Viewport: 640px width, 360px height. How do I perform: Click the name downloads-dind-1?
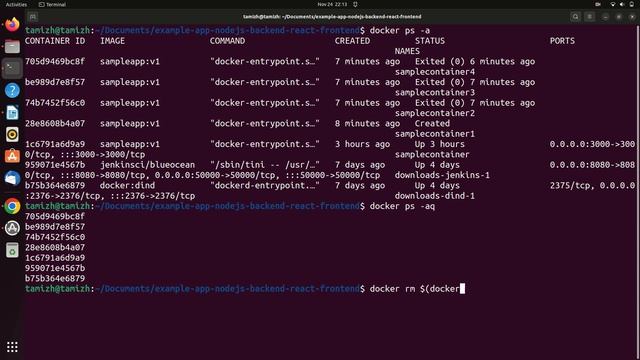[435, 196]
